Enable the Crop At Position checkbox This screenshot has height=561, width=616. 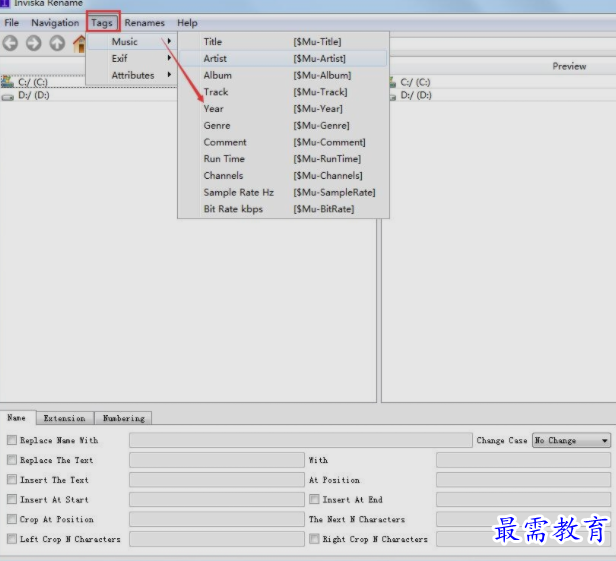pos(12,519)
